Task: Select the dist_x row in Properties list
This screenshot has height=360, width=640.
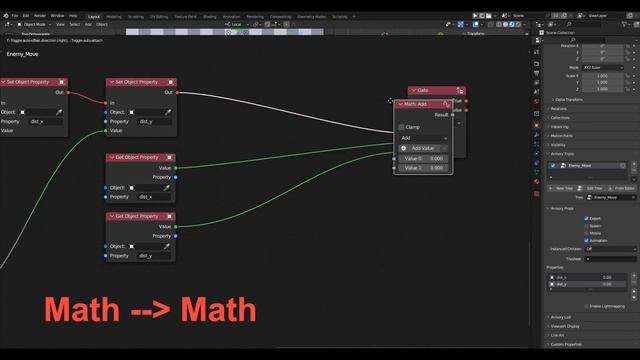Action: (x=587, y=278)
